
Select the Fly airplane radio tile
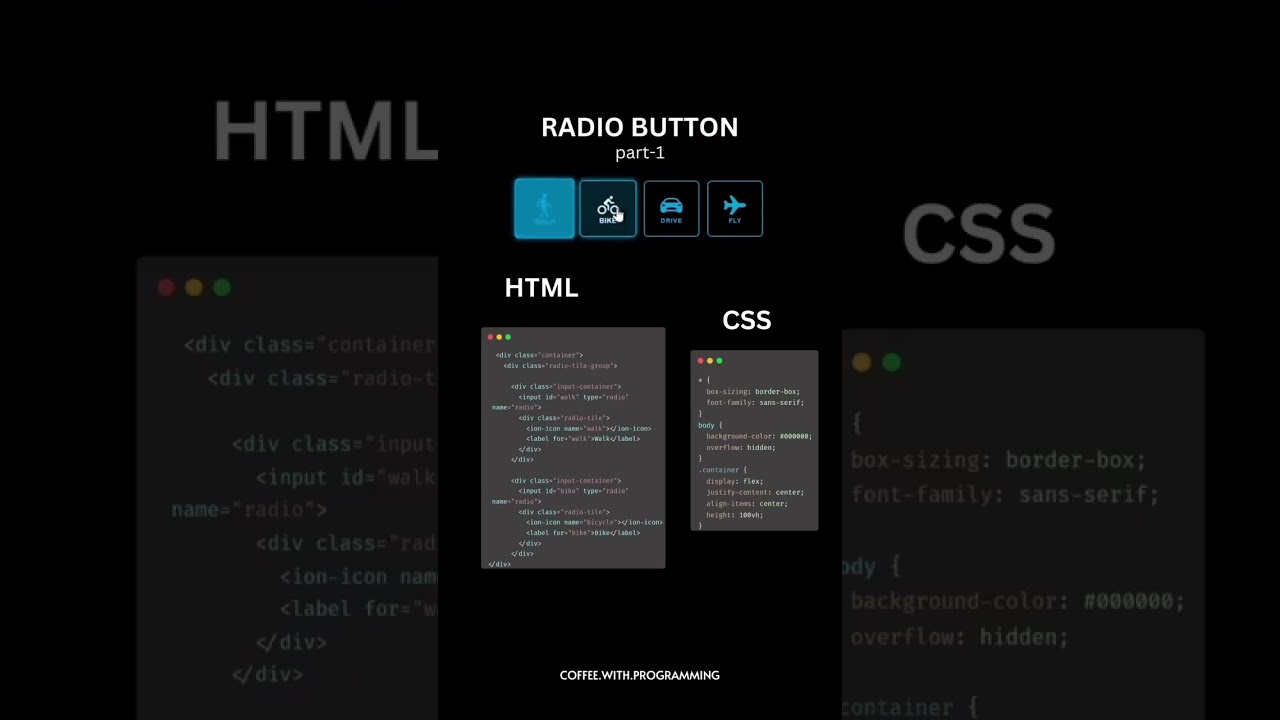(735, 208)
